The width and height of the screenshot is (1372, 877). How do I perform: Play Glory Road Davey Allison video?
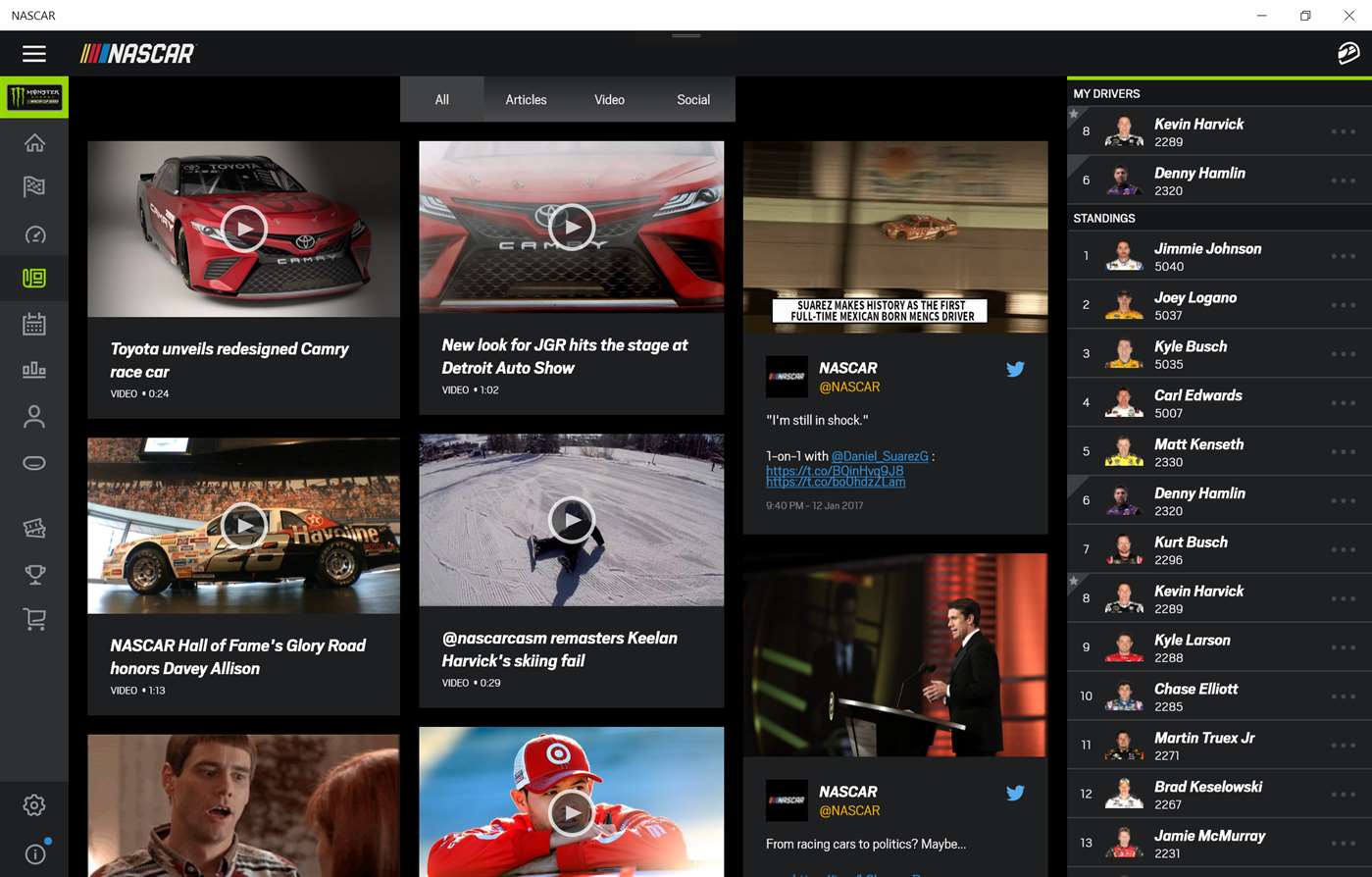click(243, 525)
